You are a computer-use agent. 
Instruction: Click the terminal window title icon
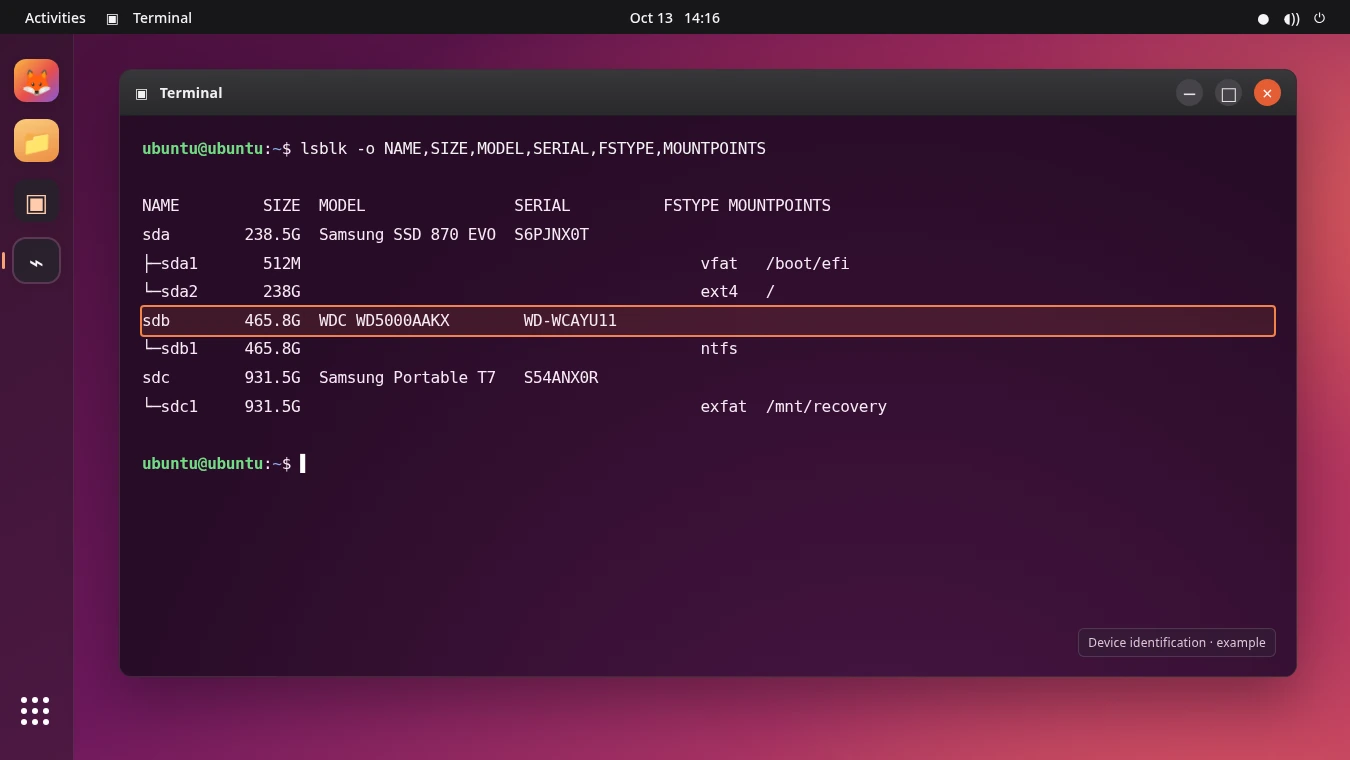point(141,93)
